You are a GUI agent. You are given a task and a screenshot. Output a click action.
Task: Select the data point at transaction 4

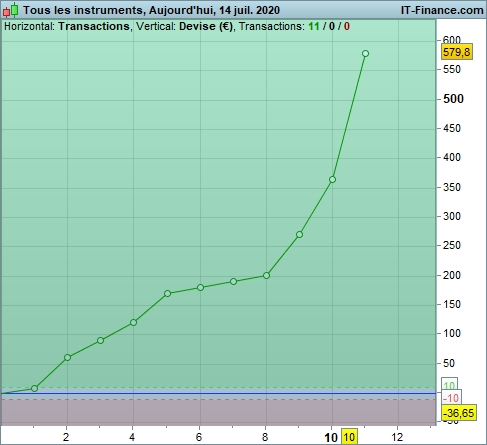tap(133, 322)
